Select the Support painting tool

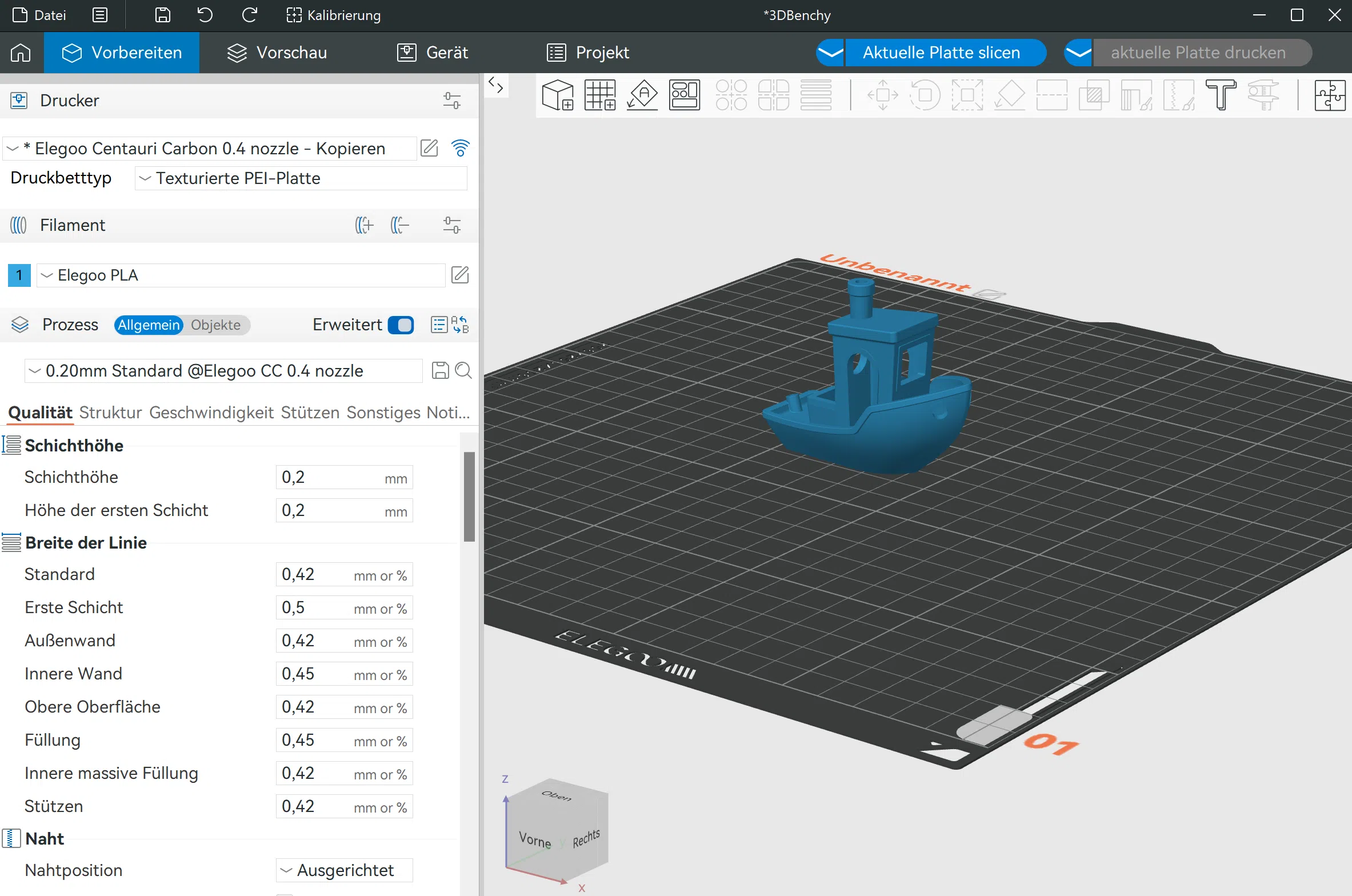click(1137, 95)
